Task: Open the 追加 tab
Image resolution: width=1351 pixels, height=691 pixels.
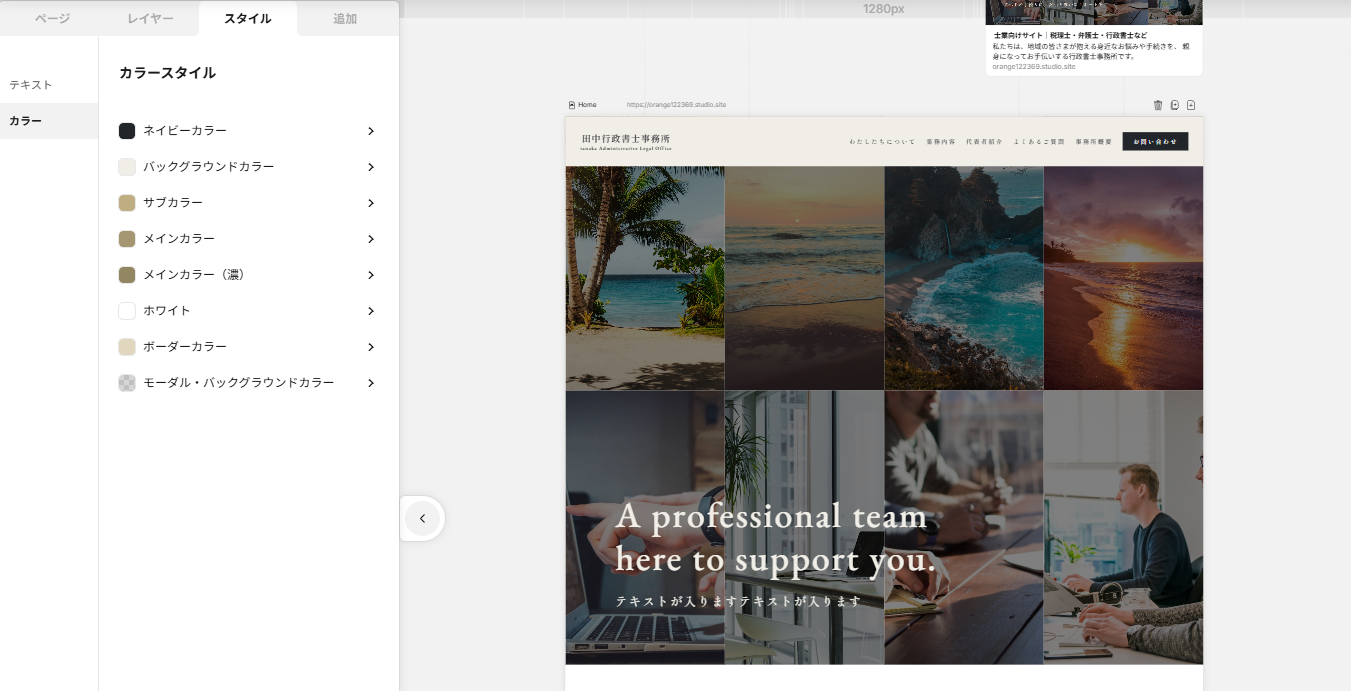Action: [345, 19]
